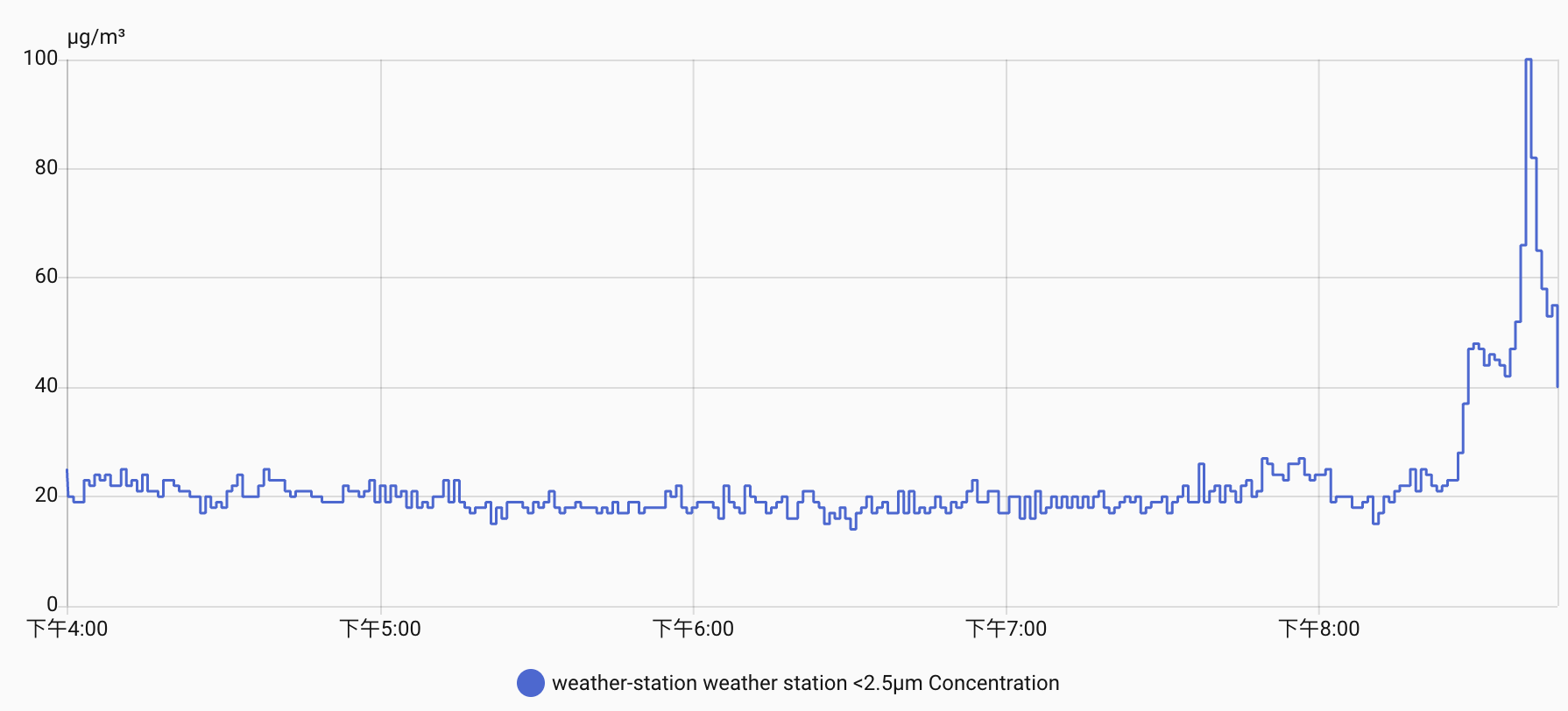Click the 下午4:00 time label

[67, 629]
